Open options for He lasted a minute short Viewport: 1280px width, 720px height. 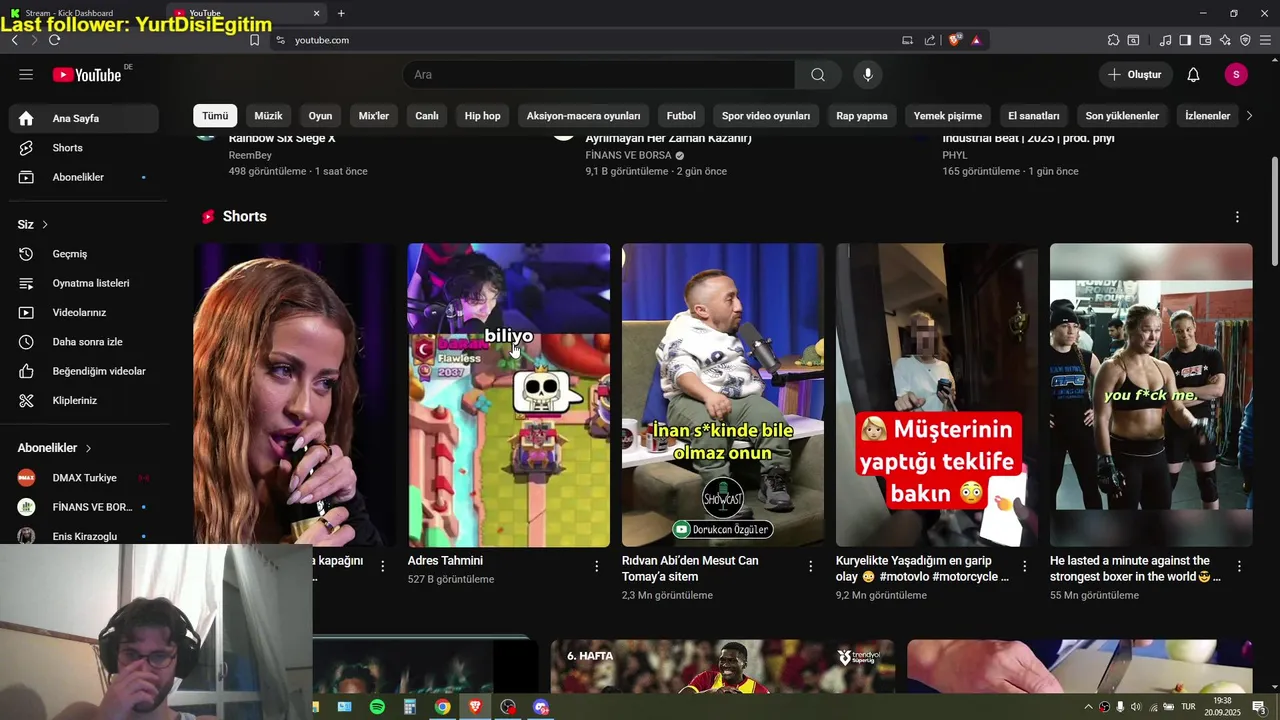pyautogui.click(x=1239, y=566)
